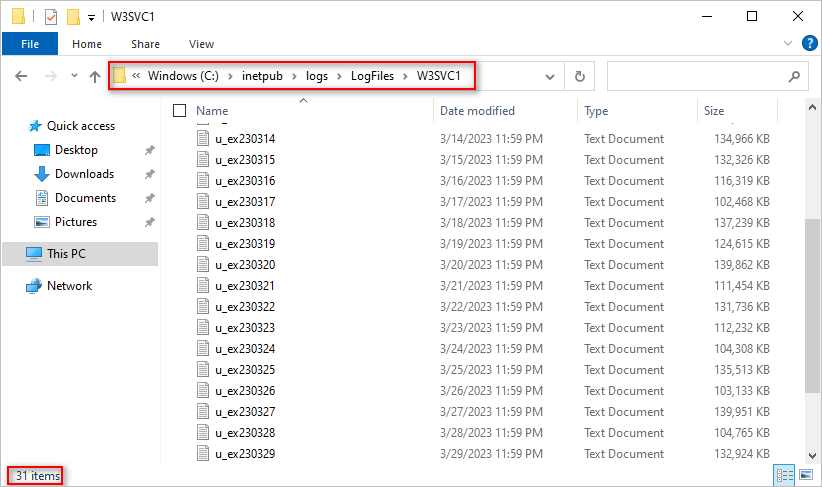Viewport: 822px width, 487px height.
Task: Tick the select-all items checkbox
Action: click(179, 111)
